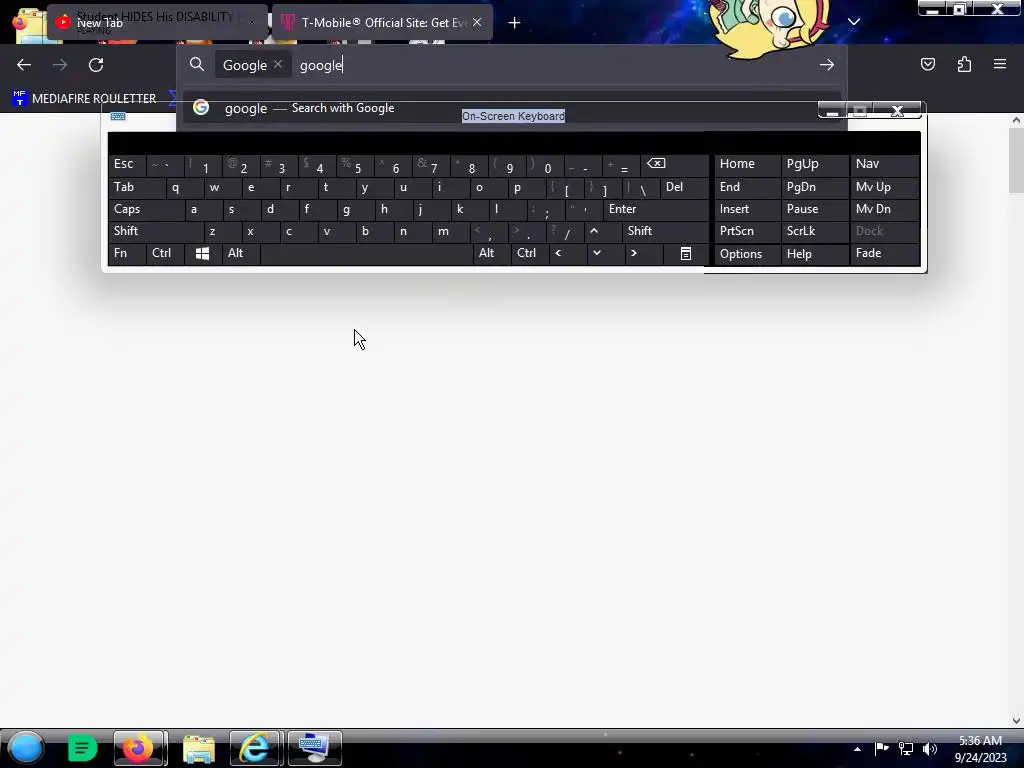
Task: Open a new tab with plus icon
Action: (515, 23)
